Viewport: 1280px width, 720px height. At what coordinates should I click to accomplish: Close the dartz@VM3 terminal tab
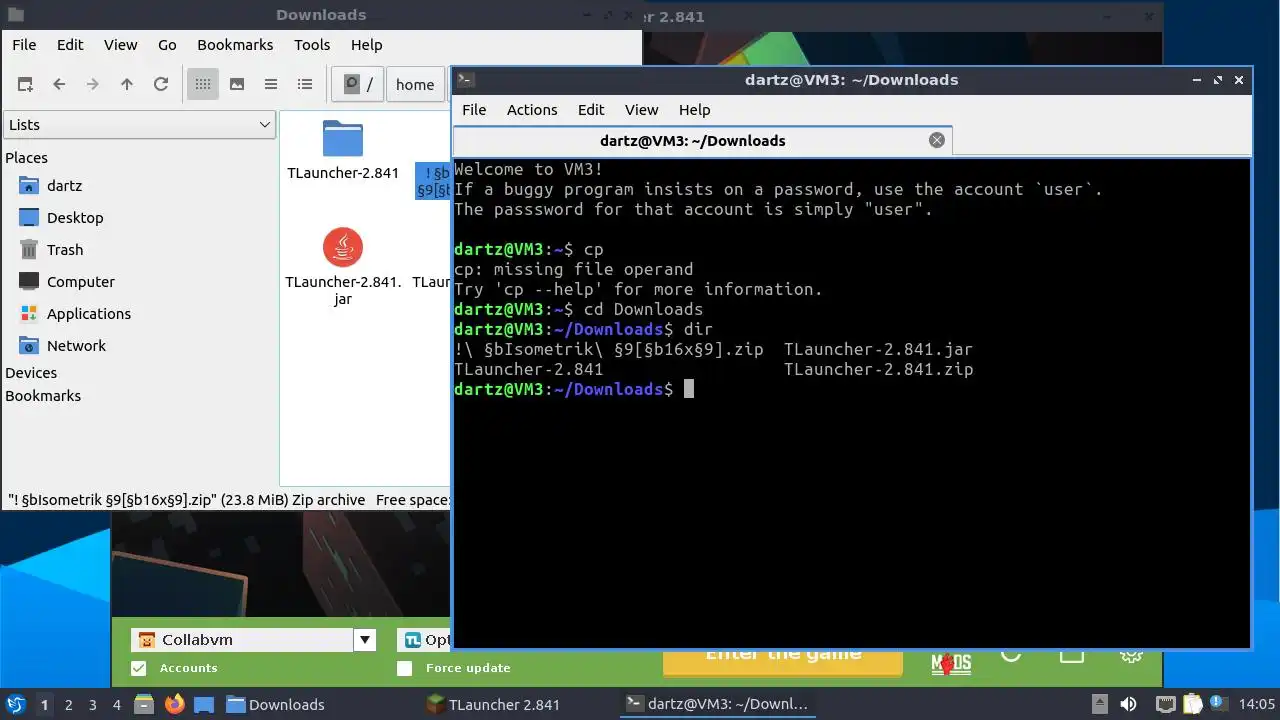click(x=937, y=140)
